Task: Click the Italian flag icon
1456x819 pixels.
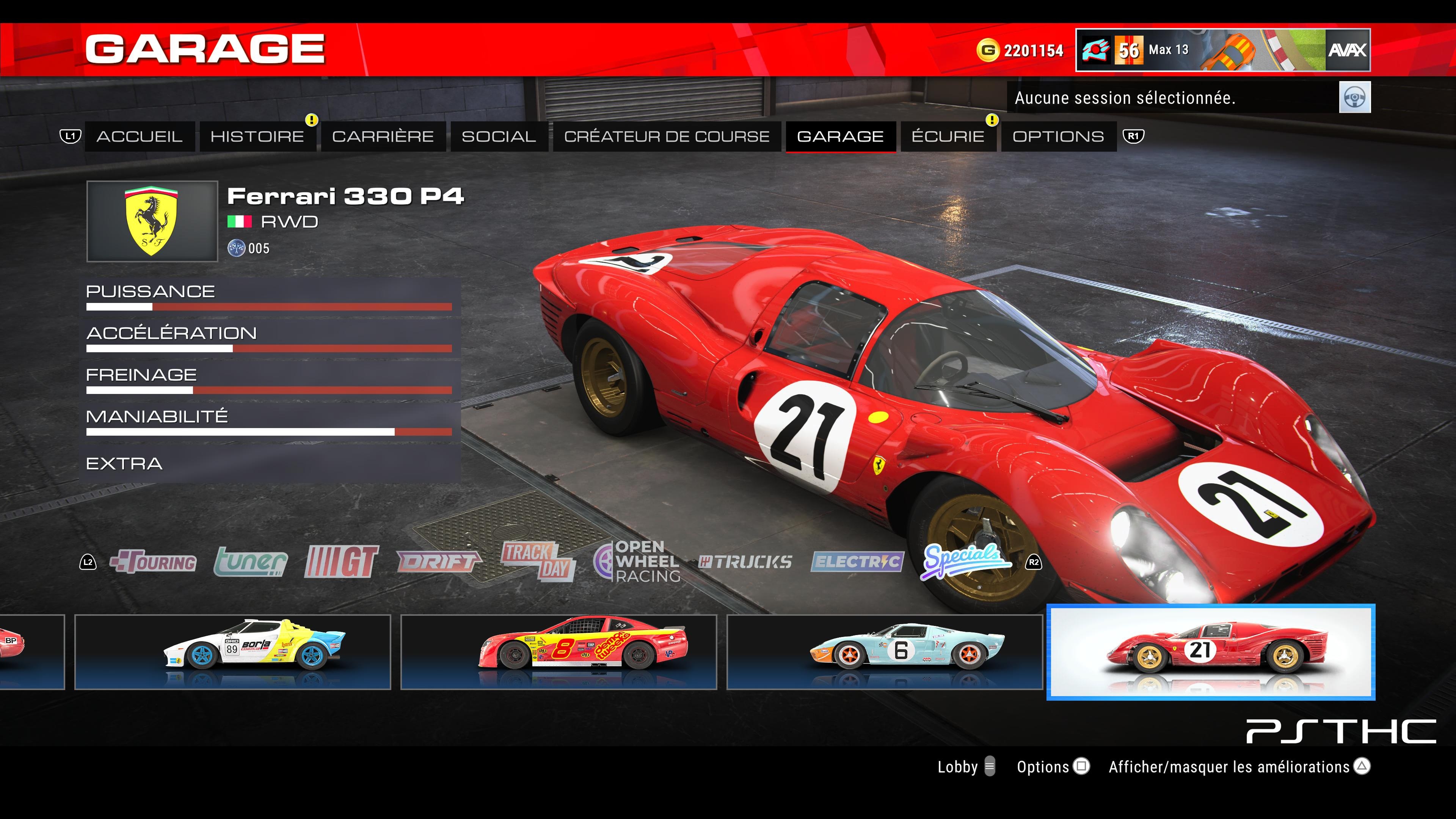Action: [x=240, y=221]
